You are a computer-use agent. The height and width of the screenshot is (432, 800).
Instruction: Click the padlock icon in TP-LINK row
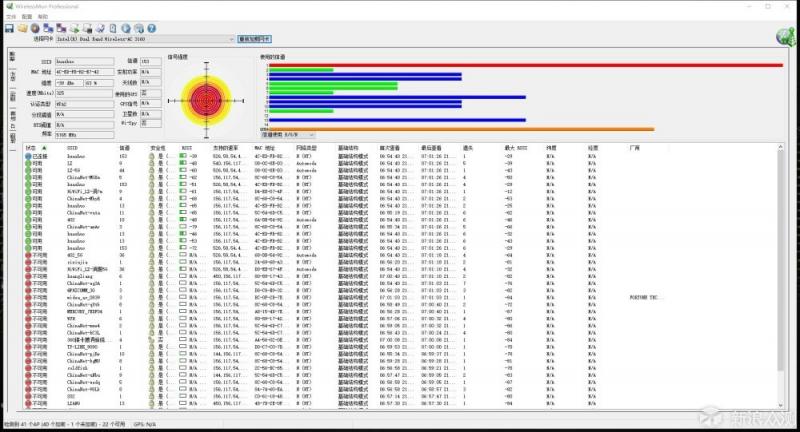point(152,347)
